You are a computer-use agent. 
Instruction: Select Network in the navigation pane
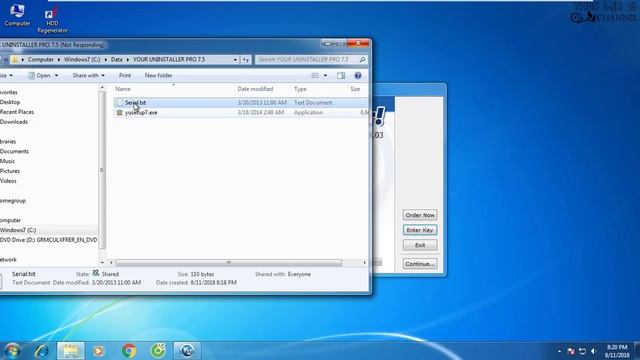point(8,260)
